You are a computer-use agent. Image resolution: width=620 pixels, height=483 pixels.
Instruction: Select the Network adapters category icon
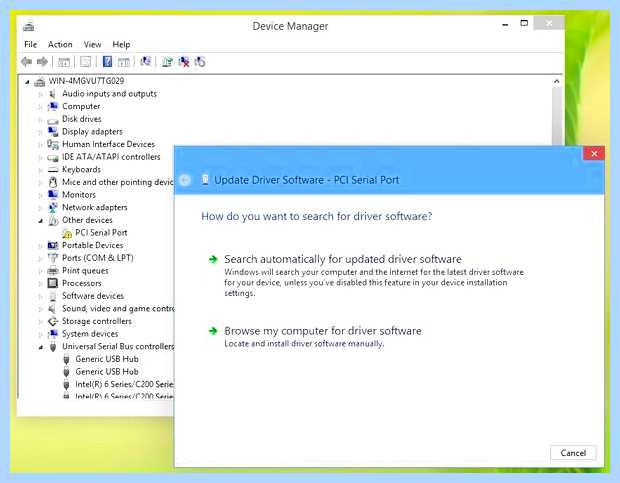[53, 208]
